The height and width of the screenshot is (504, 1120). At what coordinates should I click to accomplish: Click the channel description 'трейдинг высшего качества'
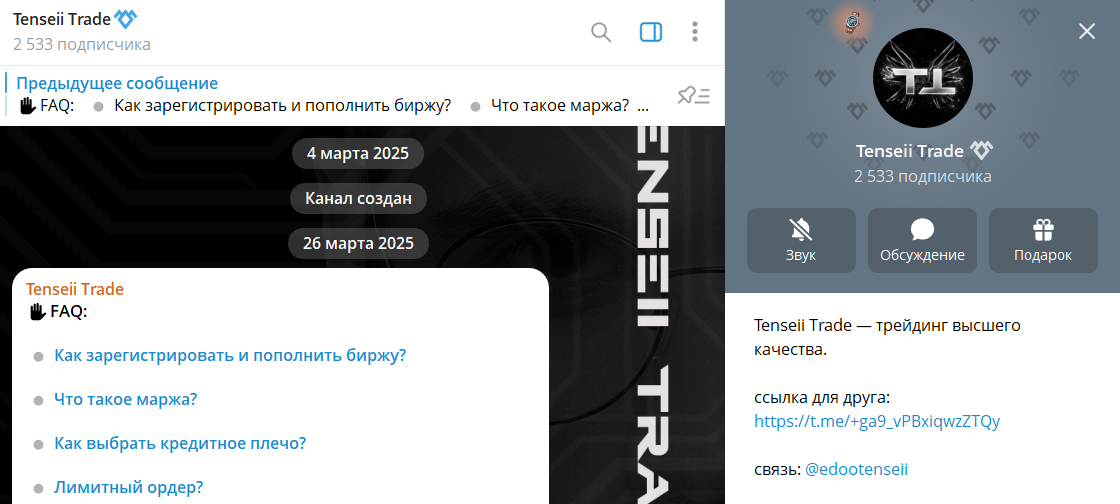click(x=888, y=338)
